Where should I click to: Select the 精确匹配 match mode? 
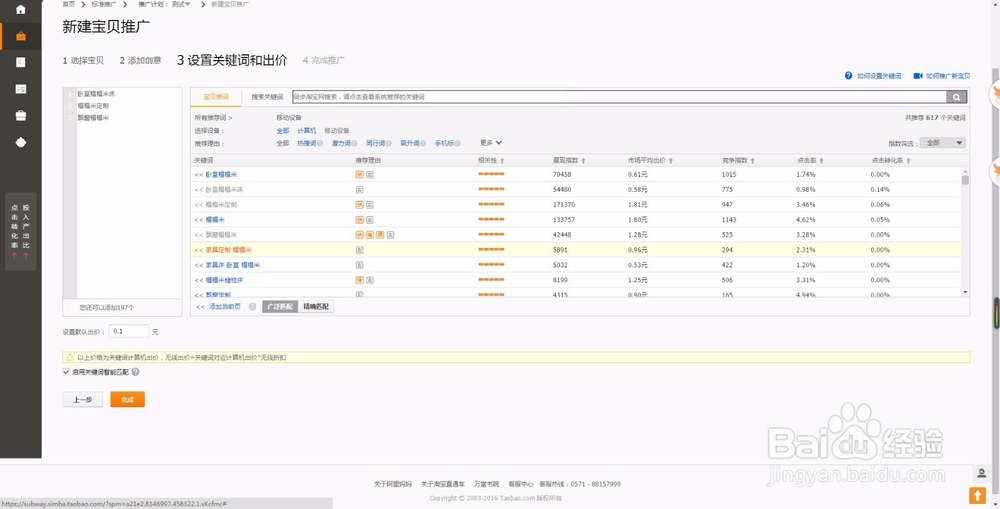click(316, 307)
